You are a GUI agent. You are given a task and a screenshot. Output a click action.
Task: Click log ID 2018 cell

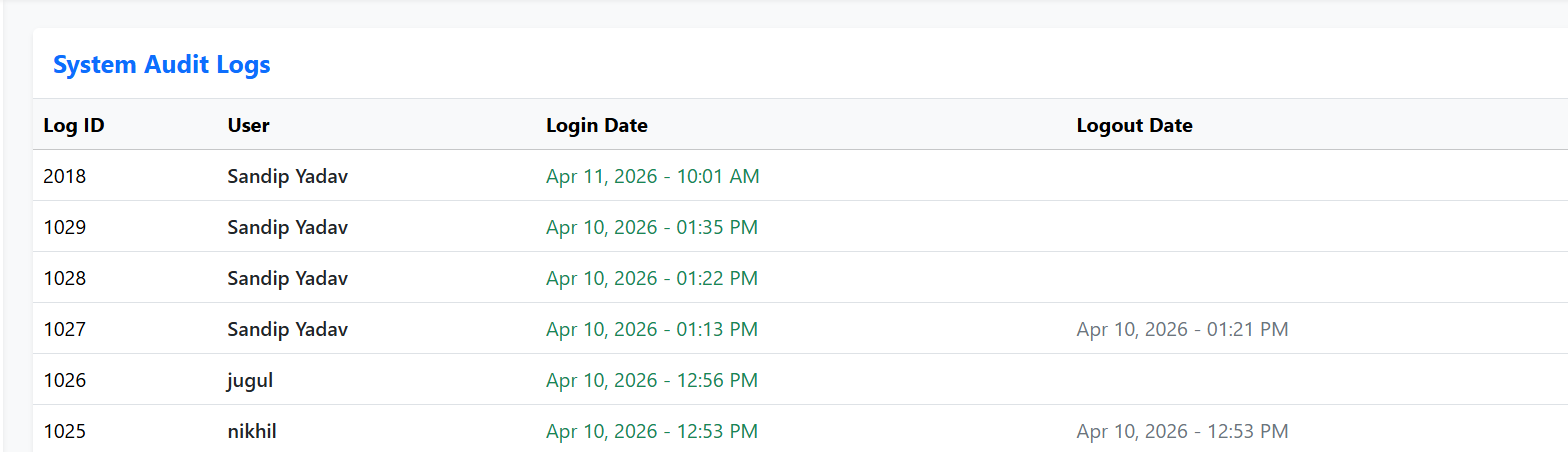coord(65,177)
